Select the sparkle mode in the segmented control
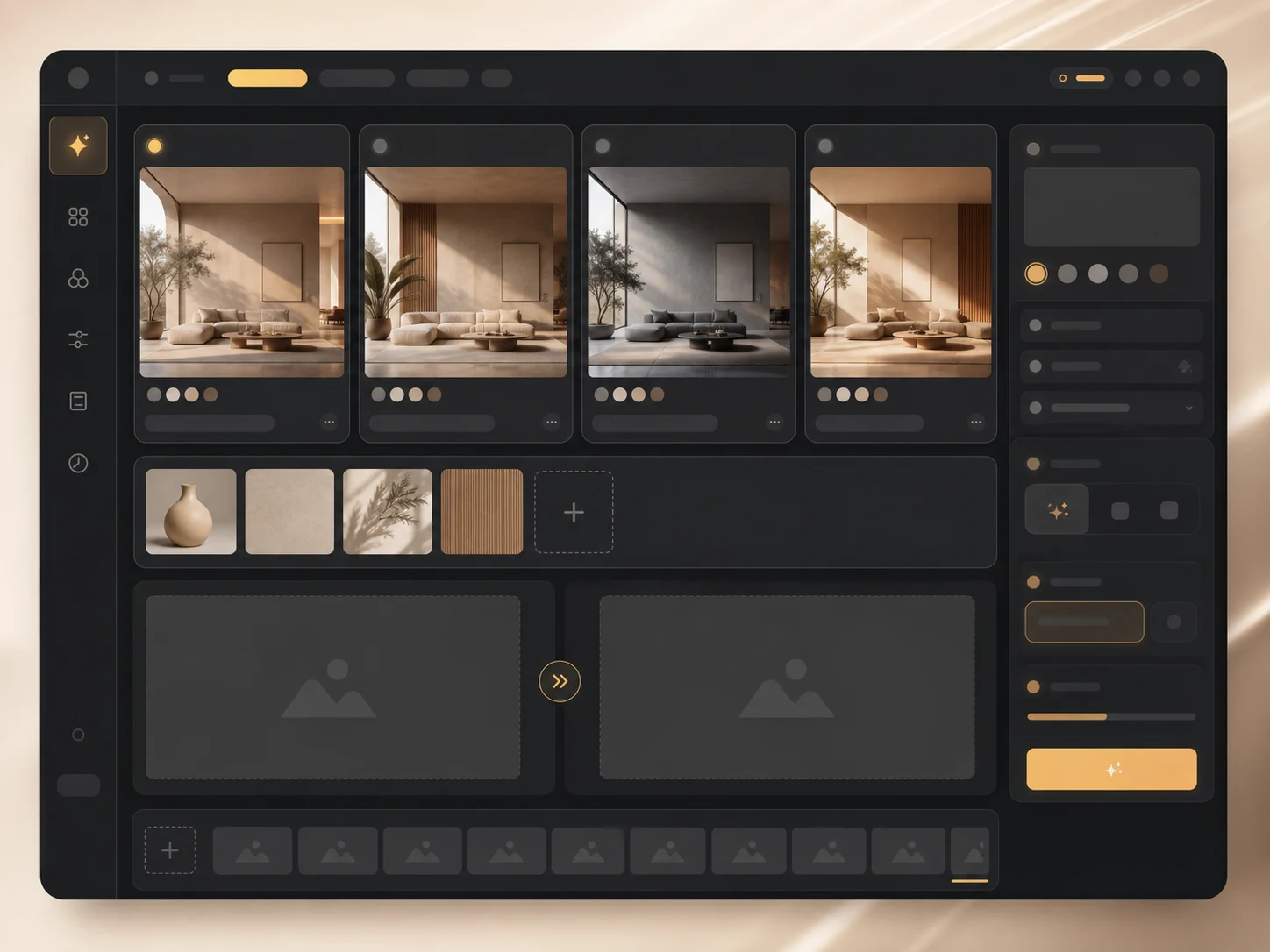Viewport: 1270px width, 952px height. [1058, 509]
